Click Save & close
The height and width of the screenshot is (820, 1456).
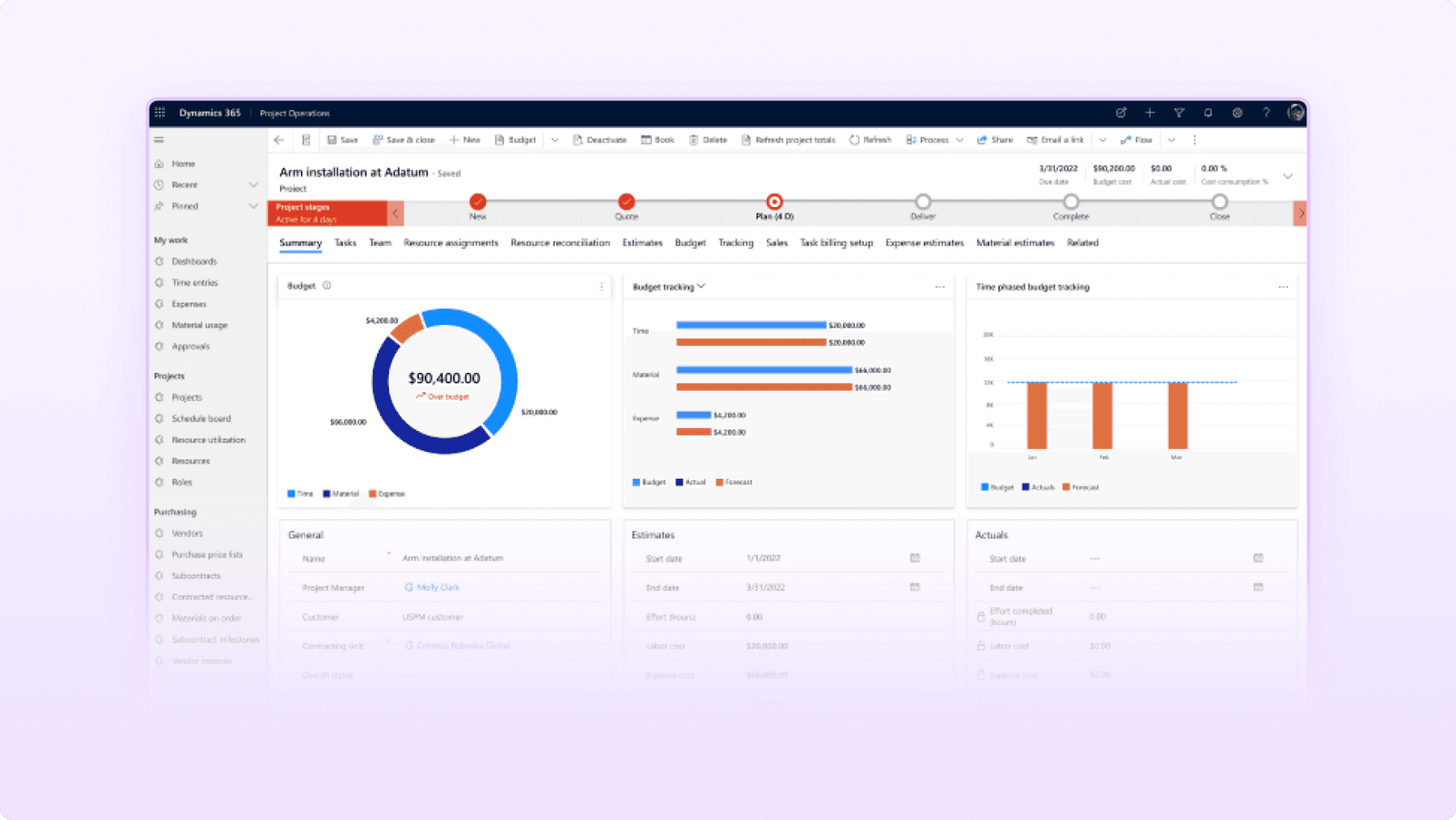[404, 140]
